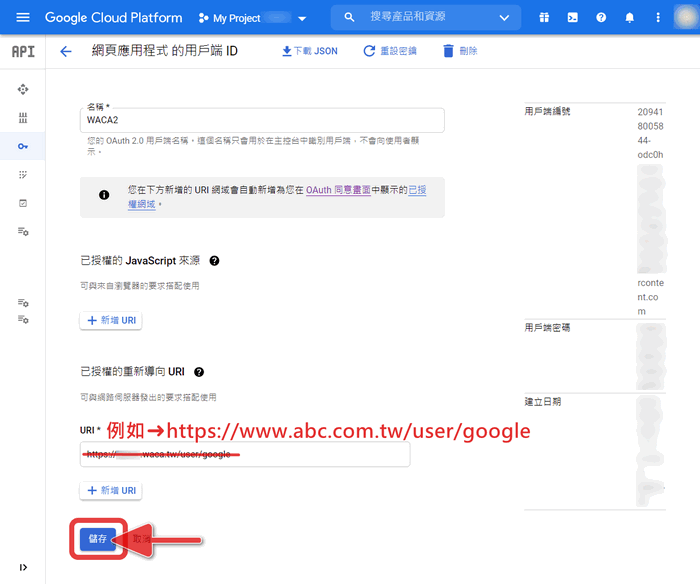Viewport: 700px width, 584px height.
Task: Open the Dashboard sidebar icon
Action: pos(23,89)
